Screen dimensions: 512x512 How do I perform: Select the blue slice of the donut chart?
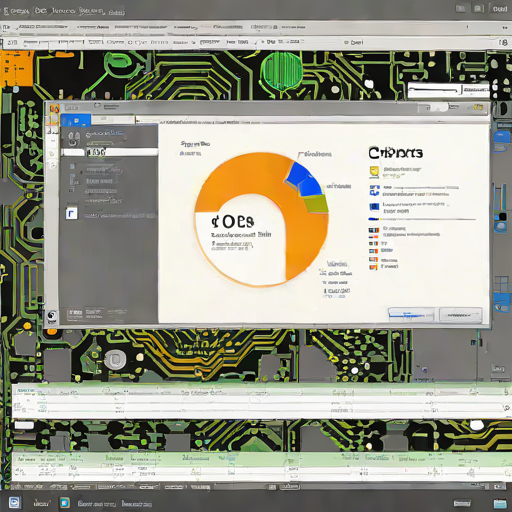click(304, 179)
